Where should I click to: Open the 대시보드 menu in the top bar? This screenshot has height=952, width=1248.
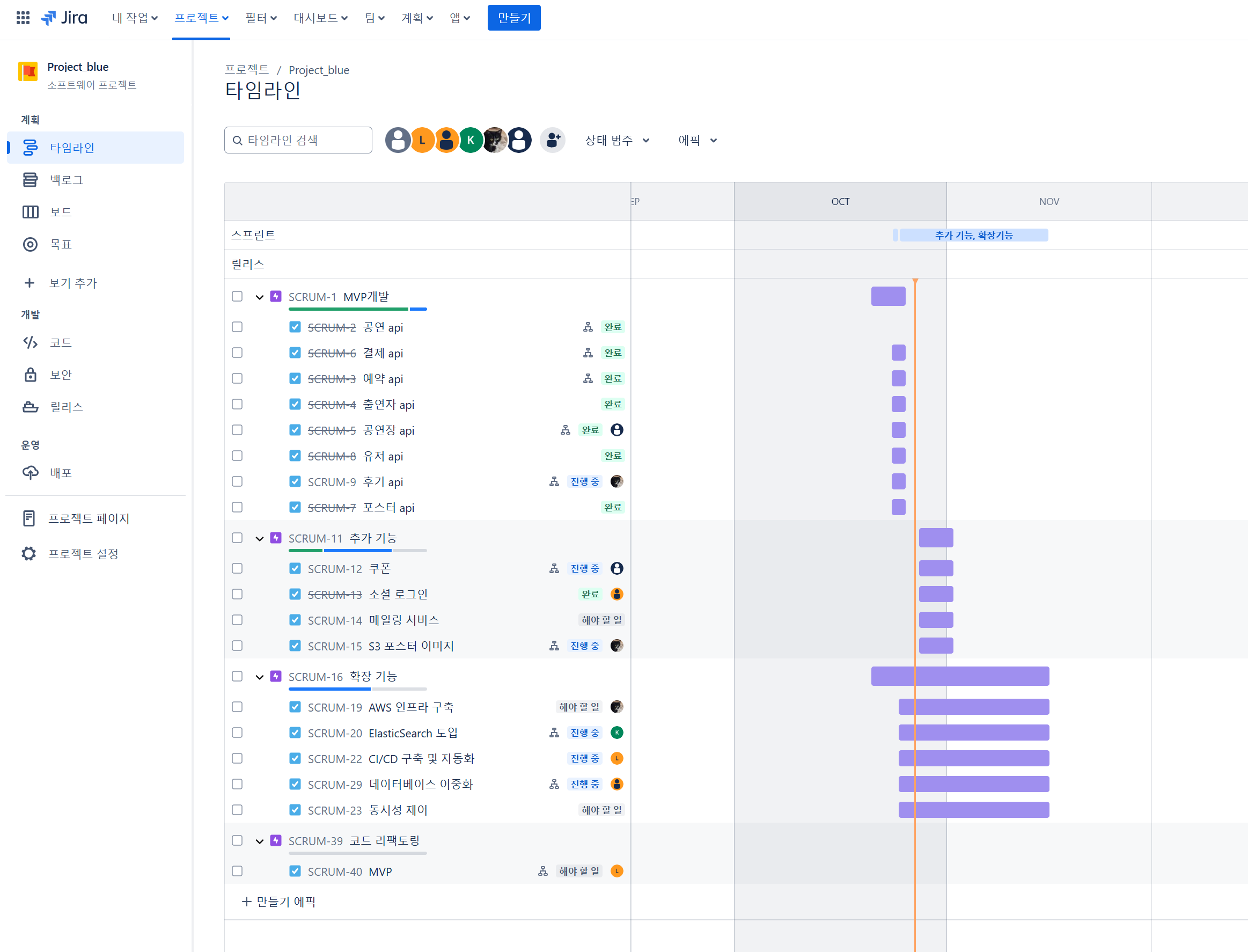coord(320,18)
